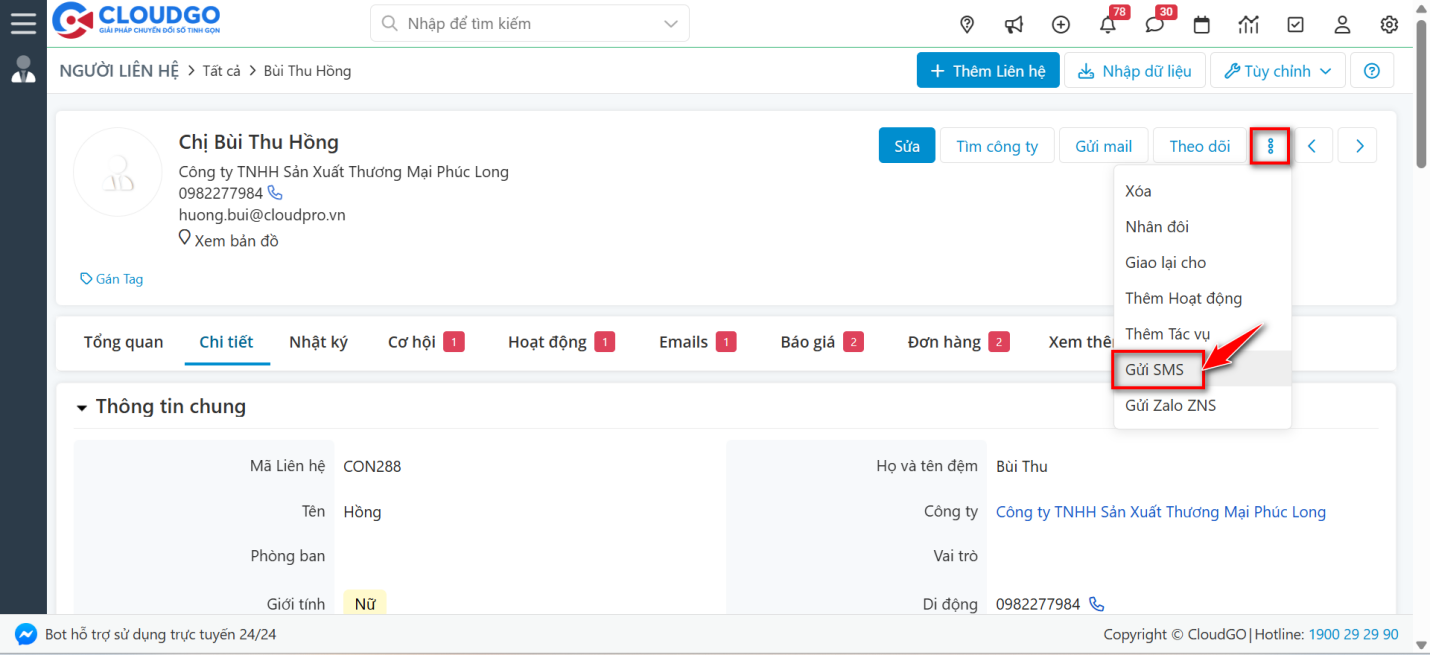This screenshot has height=655, width=1430.
Task: Open notifications bell with 78 alerts
Action: [1108, 23]
